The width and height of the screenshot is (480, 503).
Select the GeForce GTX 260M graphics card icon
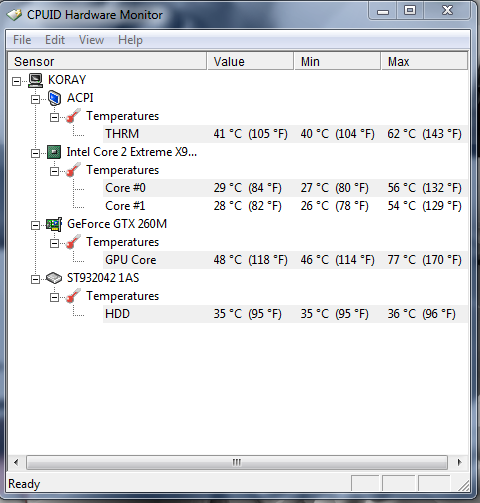click(54, 224)
